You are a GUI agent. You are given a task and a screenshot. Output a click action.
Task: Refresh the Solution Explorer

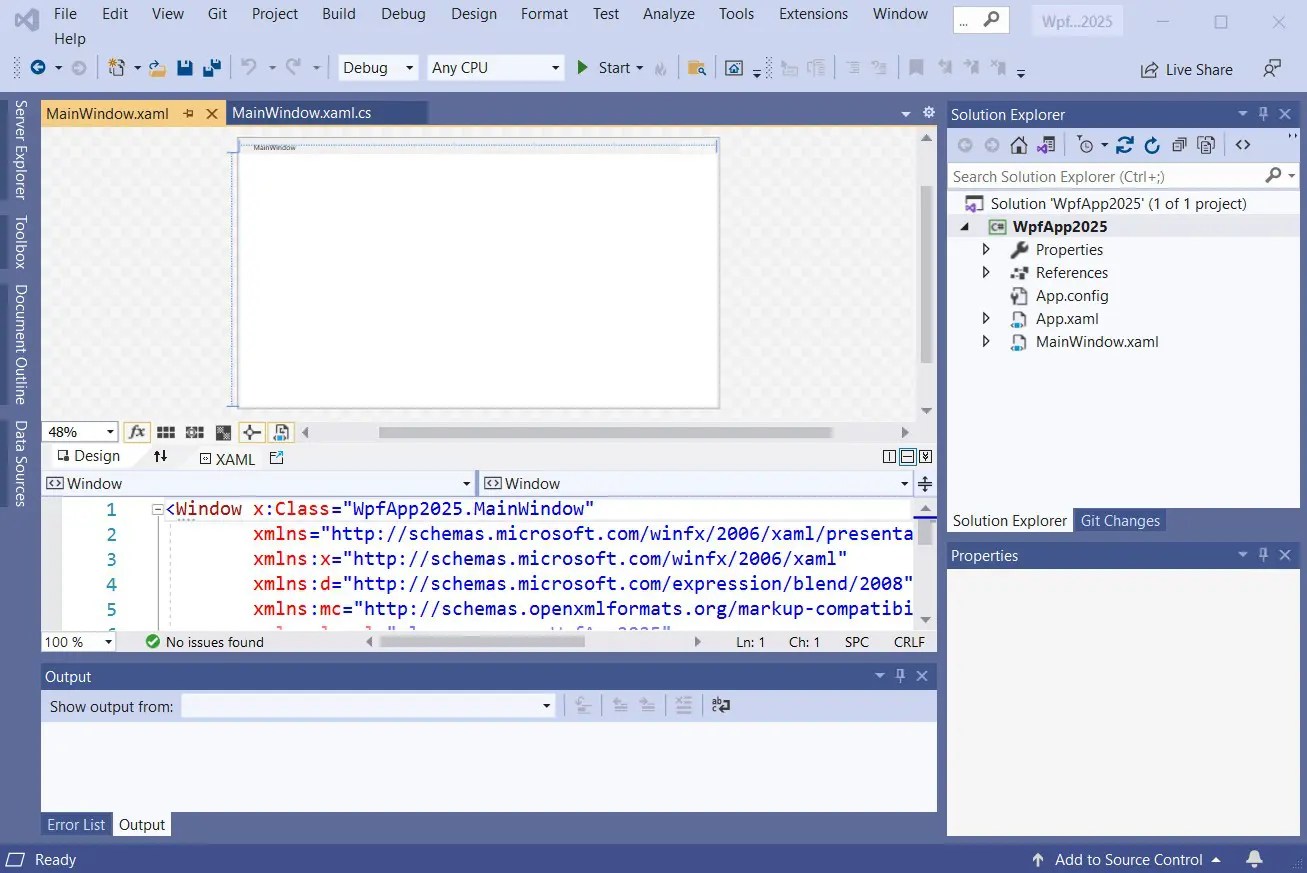coord(1152,145)
